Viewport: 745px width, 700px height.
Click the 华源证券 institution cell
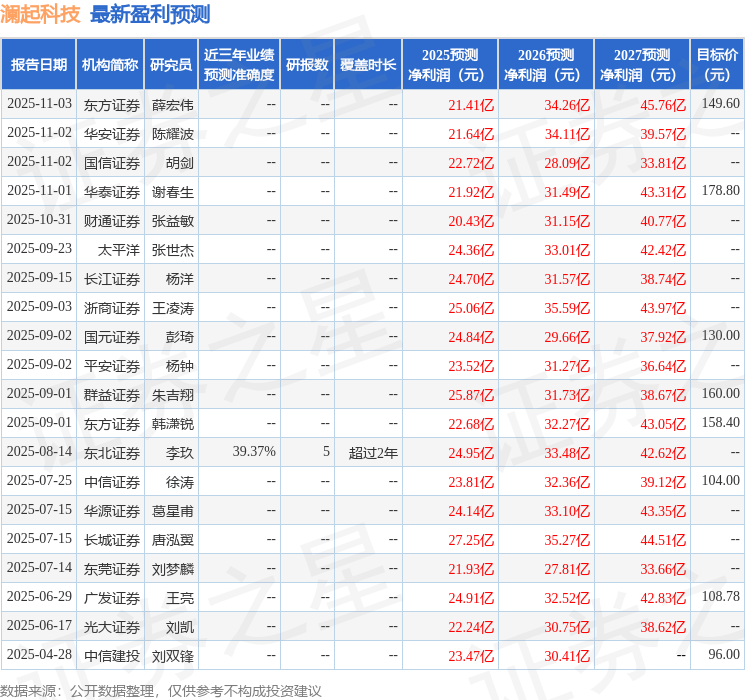[112, 511]
